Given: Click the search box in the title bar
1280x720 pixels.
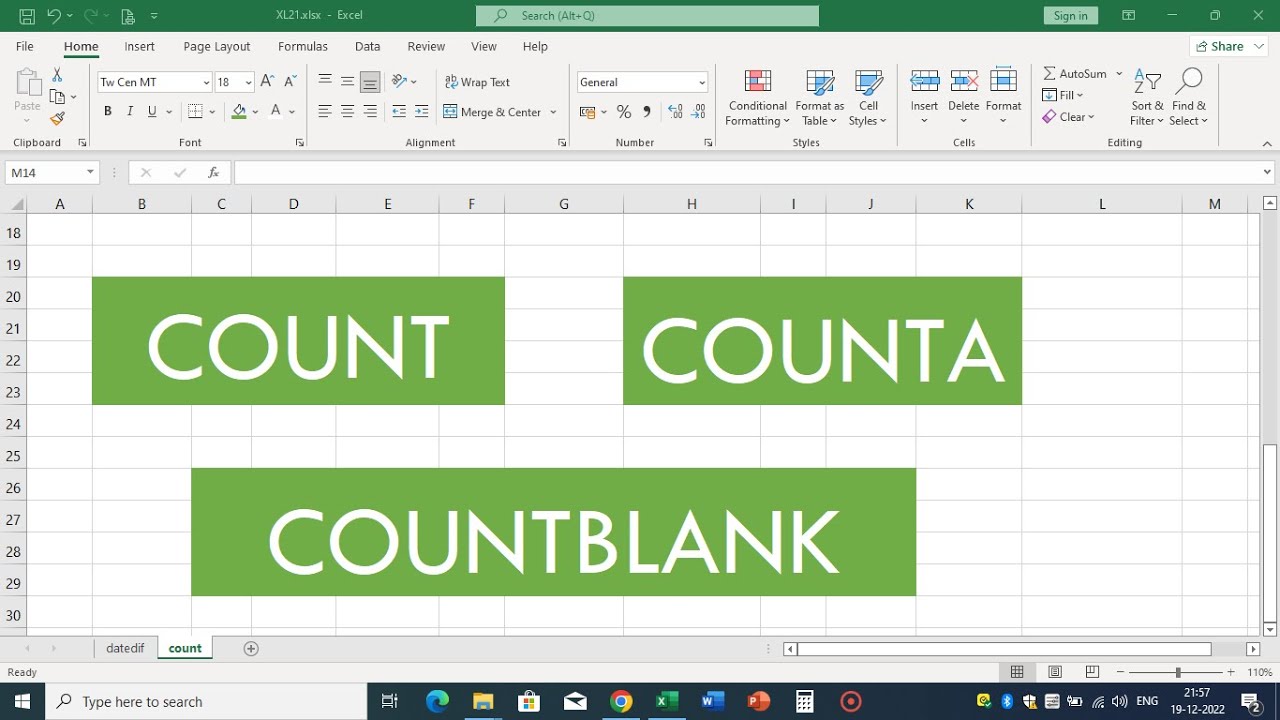Looking at the screenshot, I should point(647,16).
